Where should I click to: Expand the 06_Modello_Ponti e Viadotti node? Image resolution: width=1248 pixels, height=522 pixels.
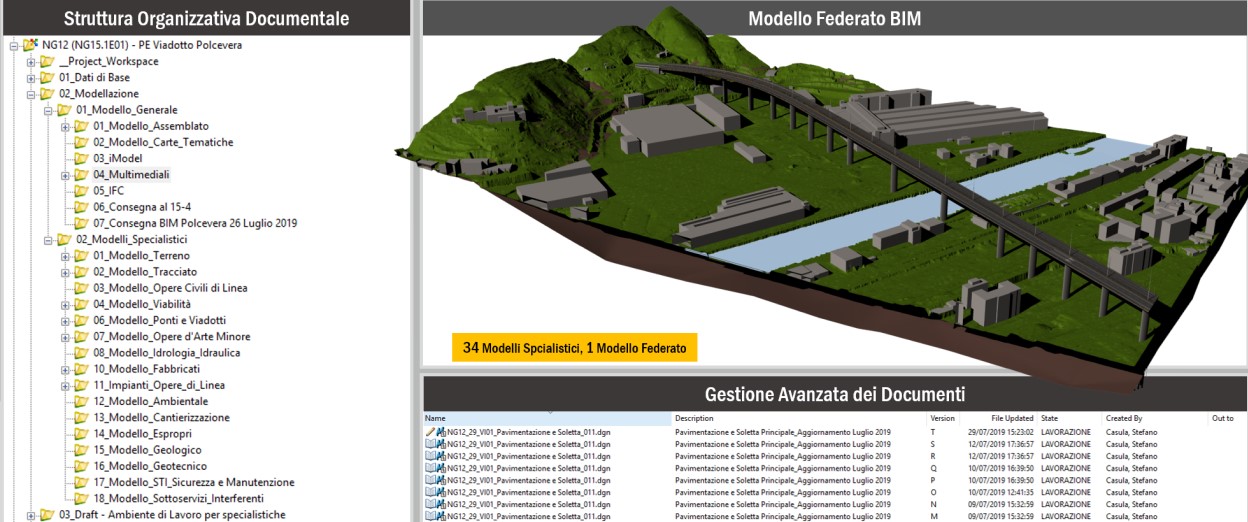65,320
